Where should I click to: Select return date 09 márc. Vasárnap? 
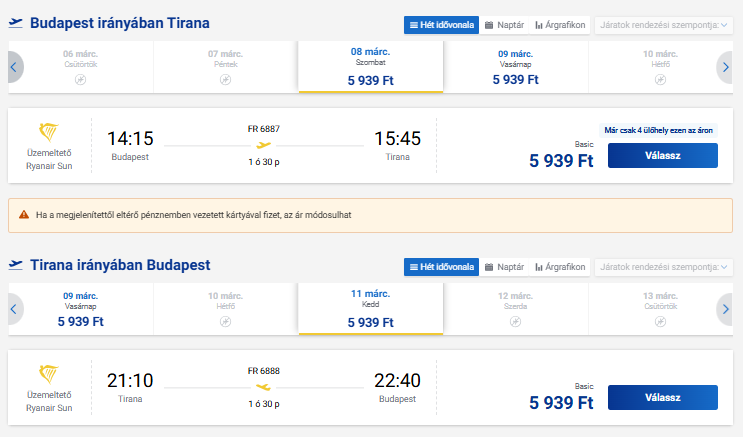coord(81,309)
